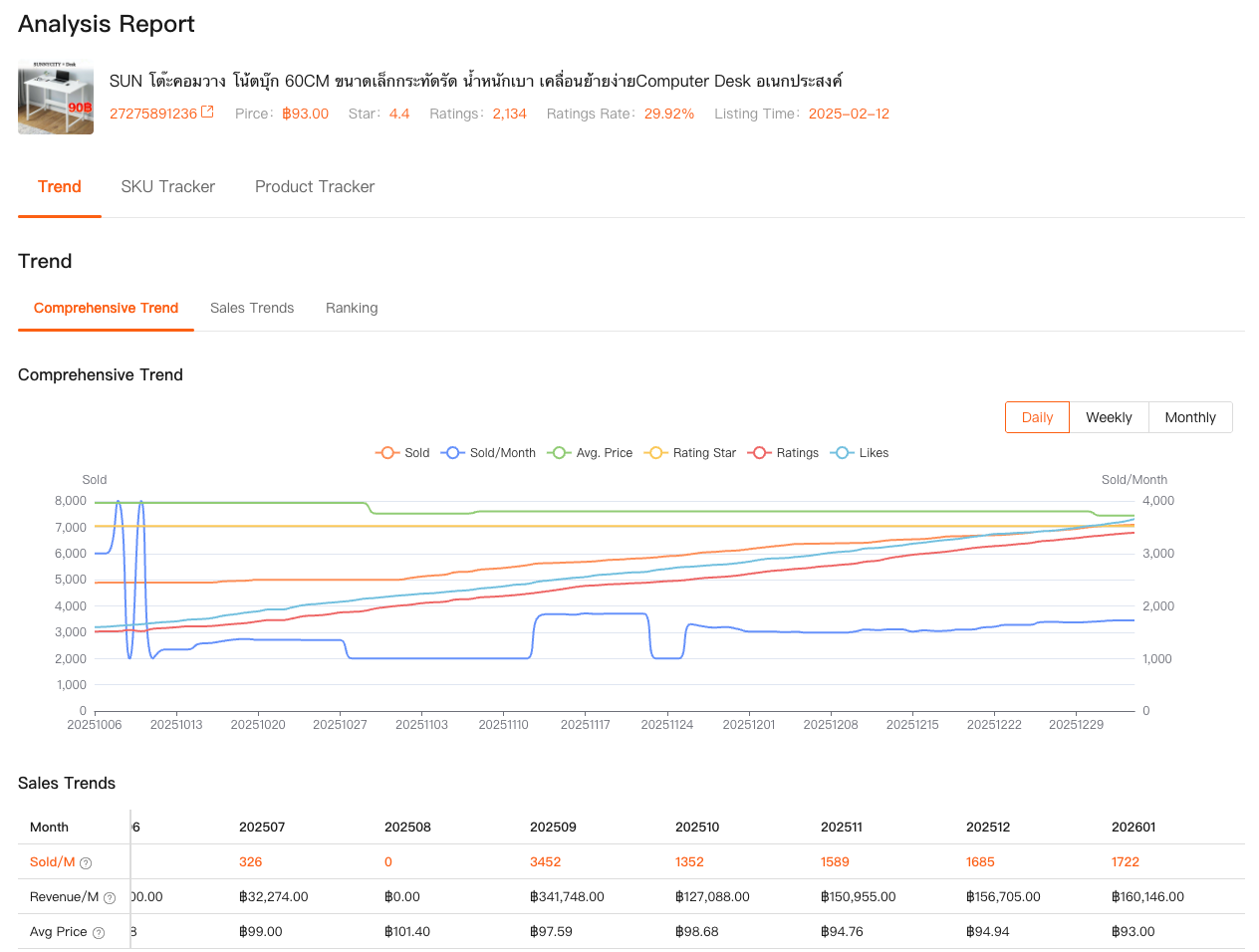1259x952 pixels.
Task: Toggle the Sold series in chart legend
Action: (402, 453)
